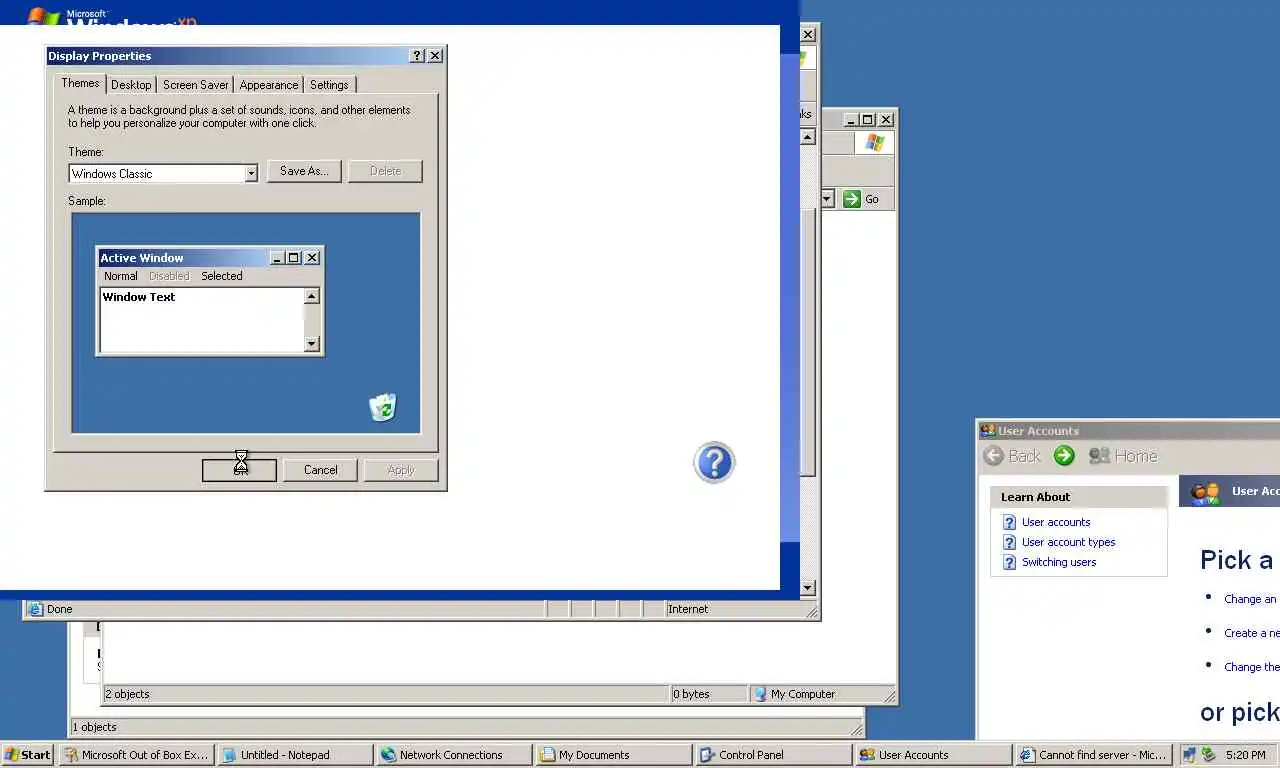Expand the Theme dropdown showing Windows Classic
This screenshot has height=768, width=1280.
click(251, 174)
